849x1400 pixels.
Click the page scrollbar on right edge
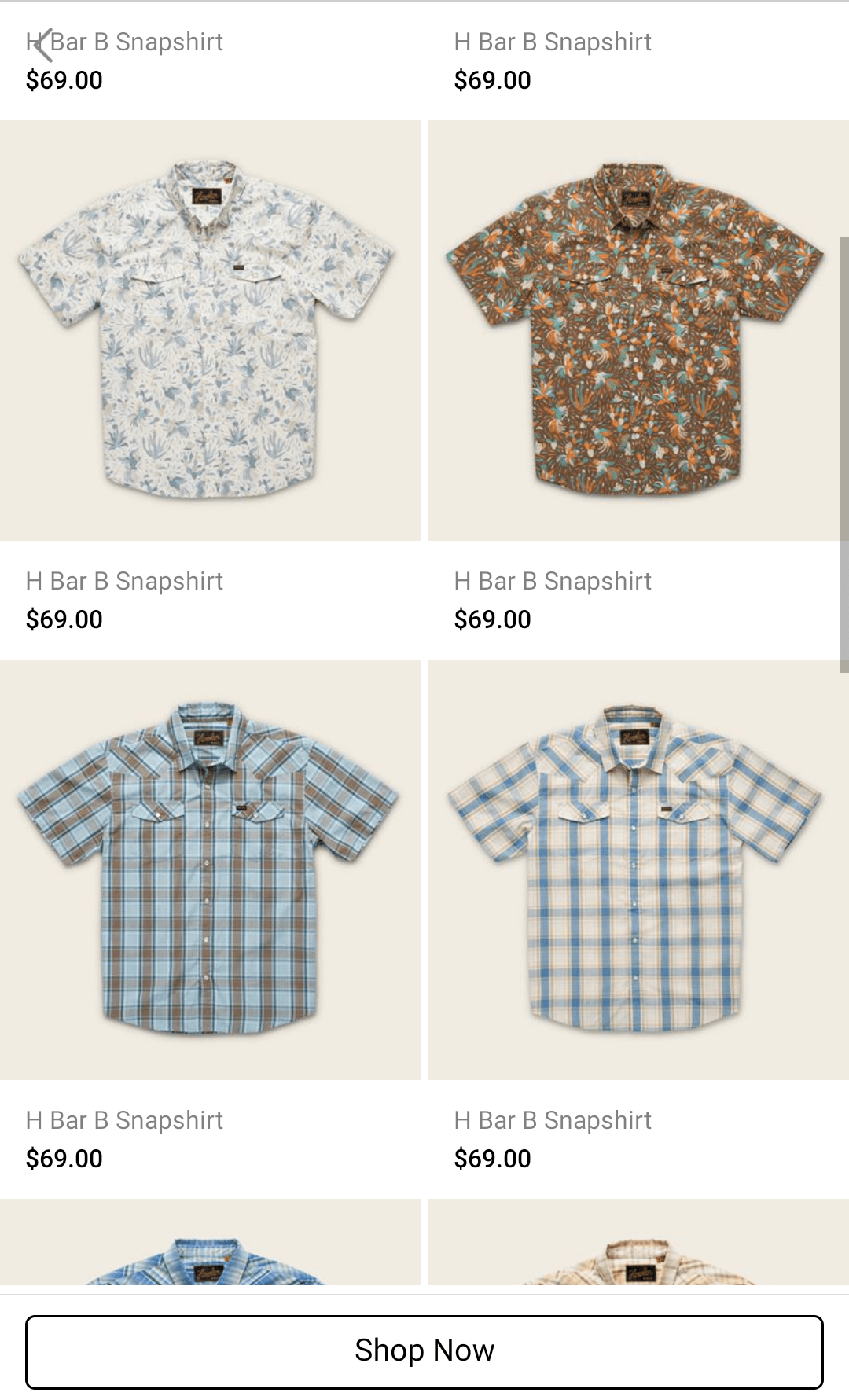844,454
